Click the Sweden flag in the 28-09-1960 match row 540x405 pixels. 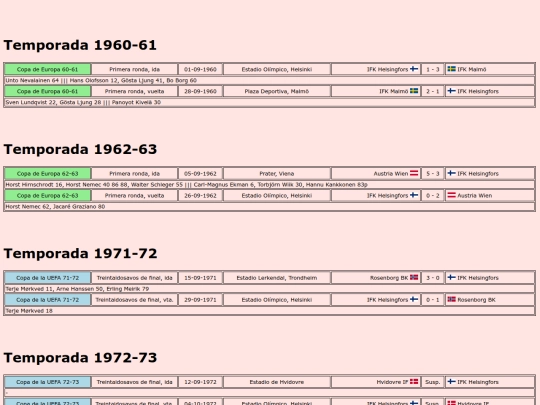(x=414, y=91)
